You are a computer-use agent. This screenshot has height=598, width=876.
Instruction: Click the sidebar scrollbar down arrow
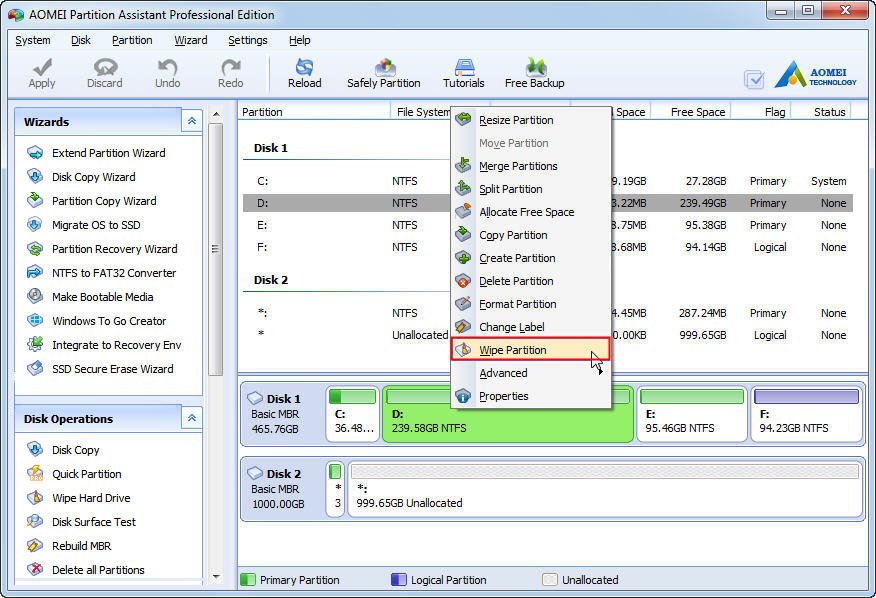216,577
